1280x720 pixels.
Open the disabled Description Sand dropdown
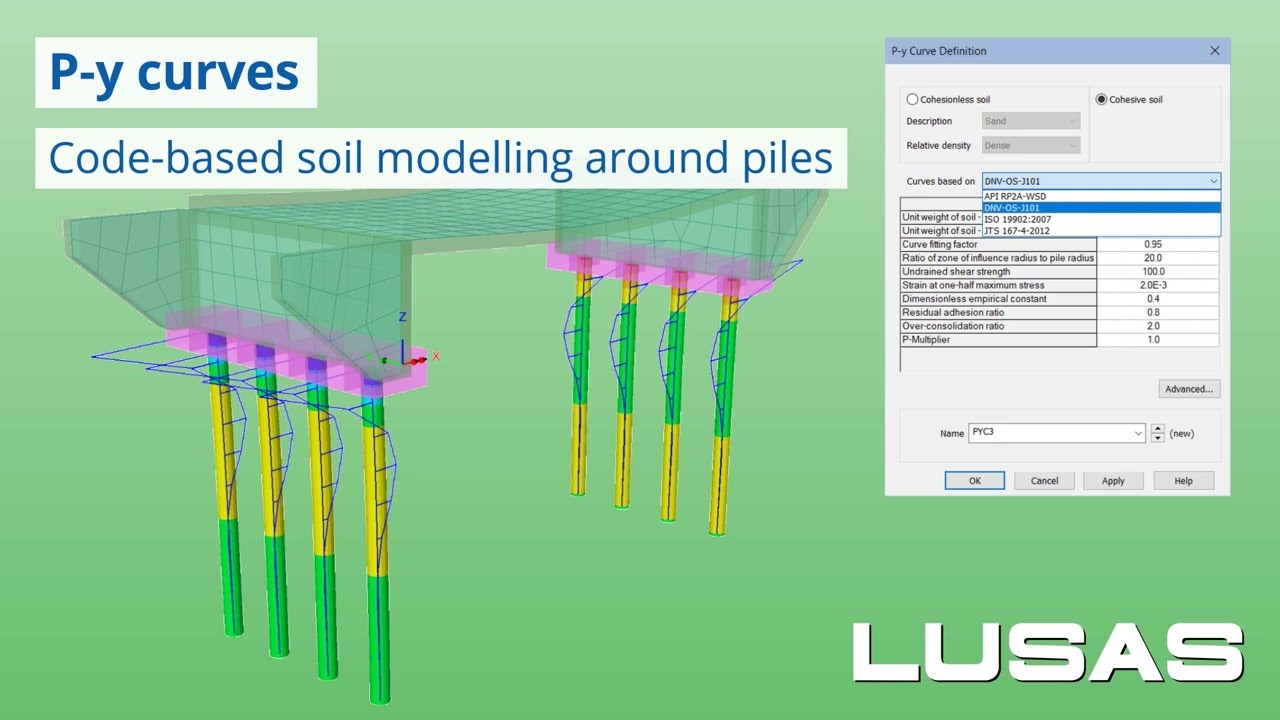pyautogui.click(x=1031, y=121)
